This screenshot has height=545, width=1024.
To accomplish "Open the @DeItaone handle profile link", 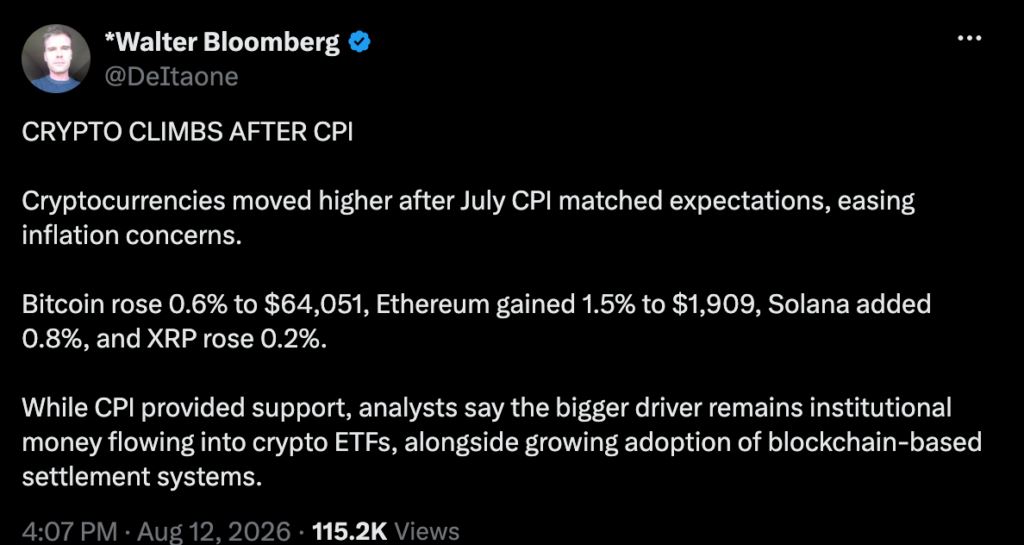I will (171, 77).
